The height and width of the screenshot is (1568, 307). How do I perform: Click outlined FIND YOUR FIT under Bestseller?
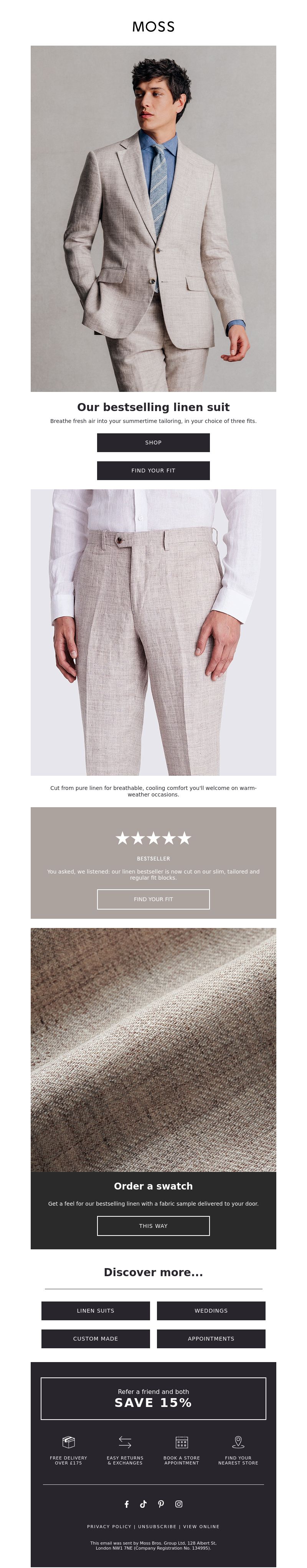(x=153, y=899)
